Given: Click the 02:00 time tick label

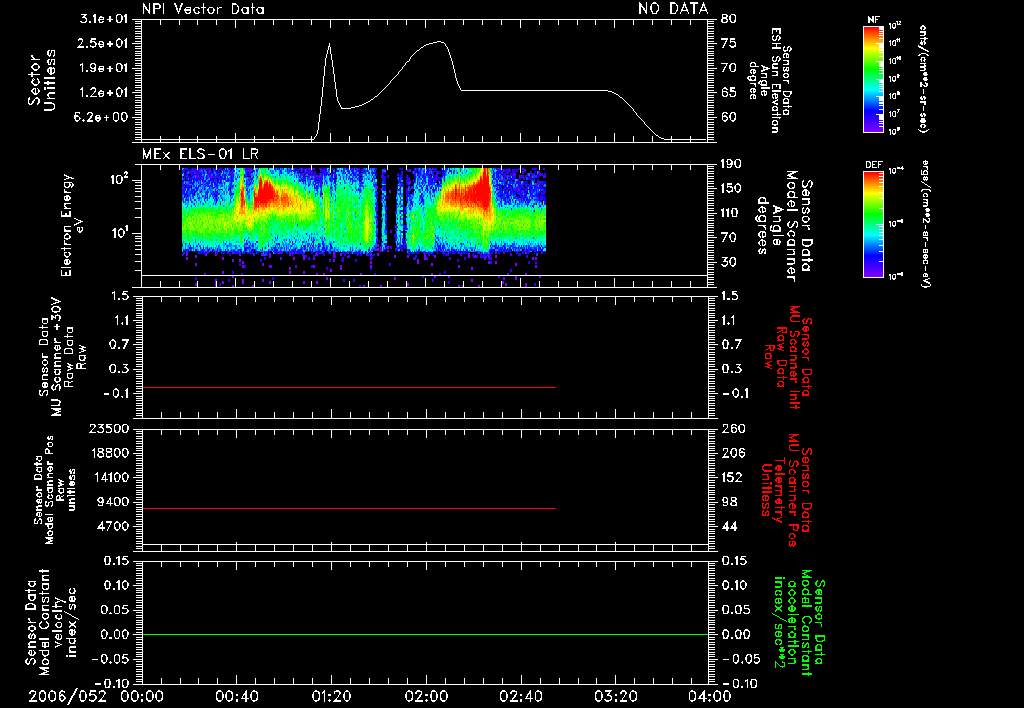Looking at the screenshot, I should pos(426,696).
